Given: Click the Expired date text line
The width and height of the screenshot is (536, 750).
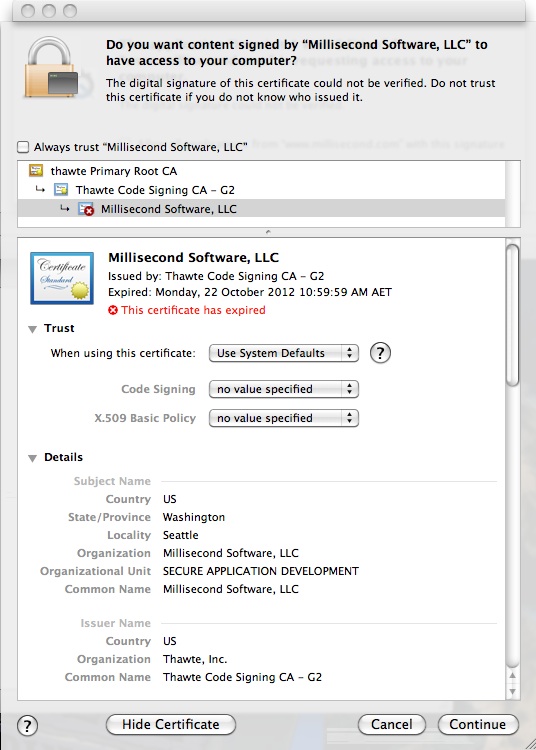Looking at the screenshot, I should coord(250,292).
